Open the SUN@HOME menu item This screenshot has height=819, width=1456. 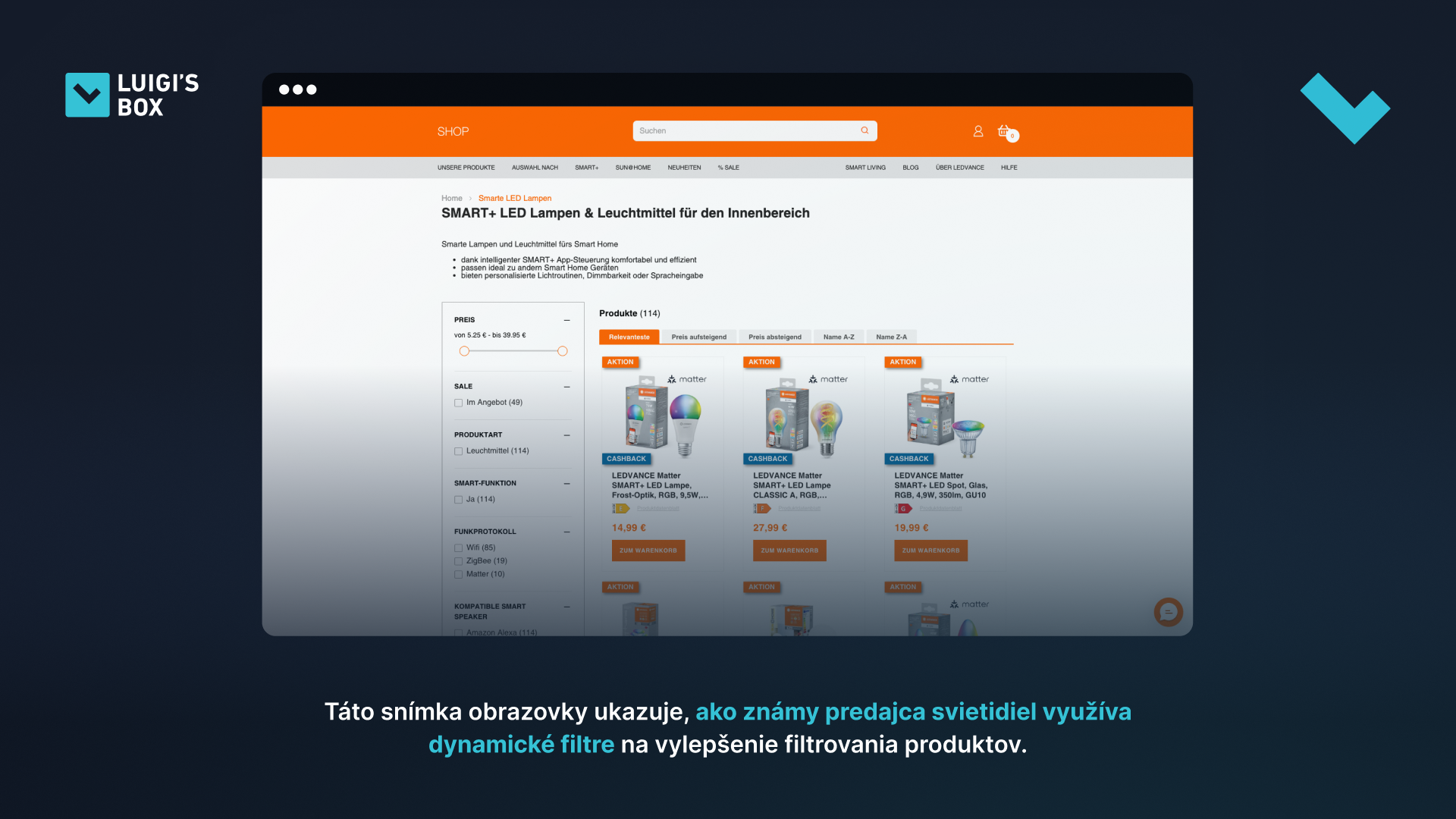pos(632,168)
